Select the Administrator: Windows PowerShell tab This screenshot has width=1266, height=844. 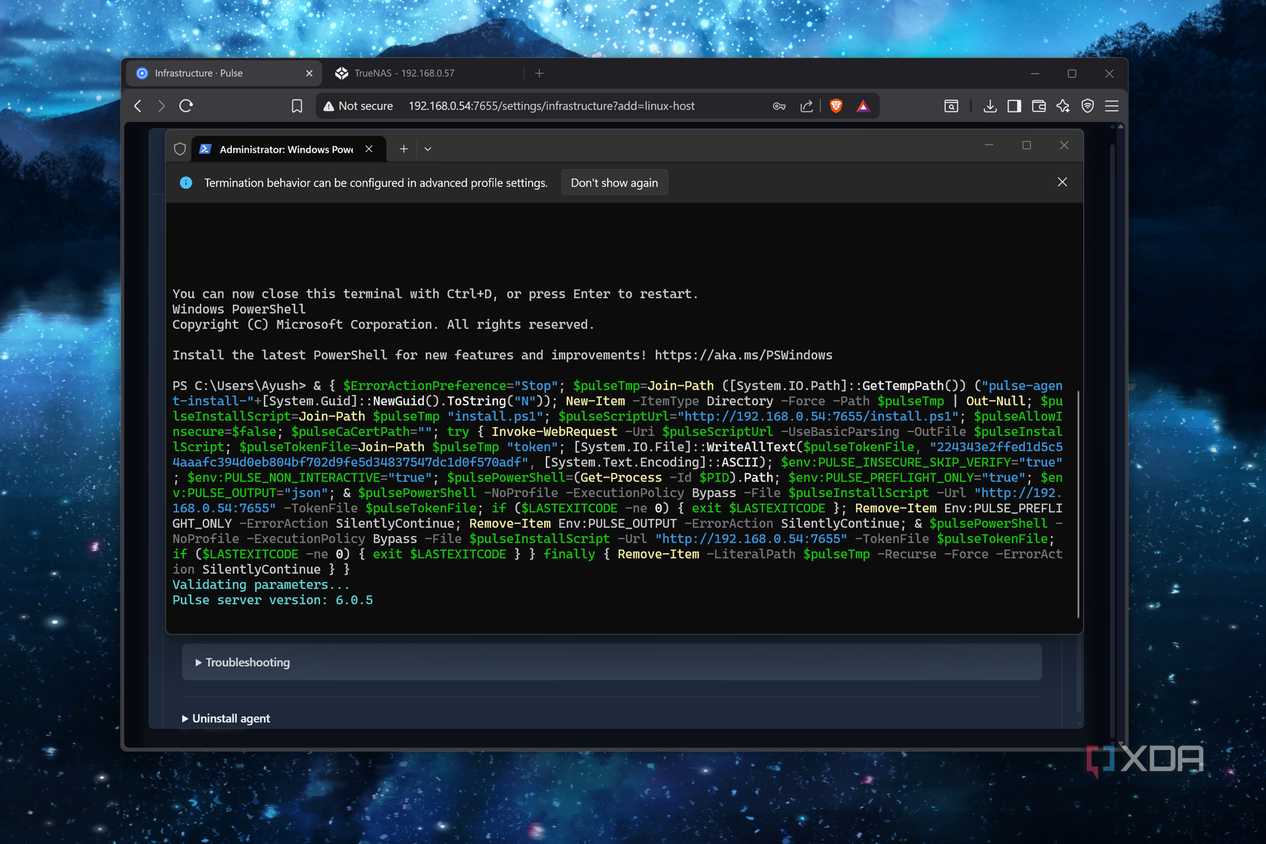[288, 149]
